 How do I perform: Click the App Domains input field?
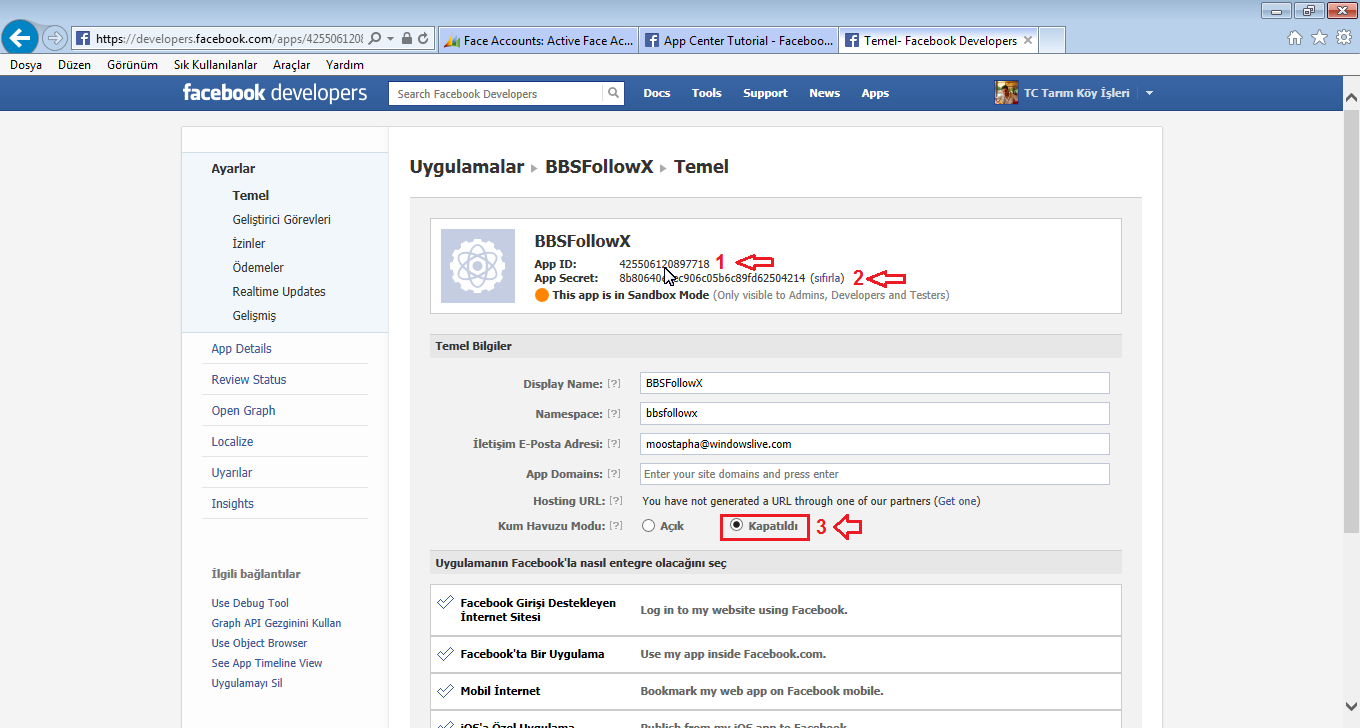click(x=875, y=474)
